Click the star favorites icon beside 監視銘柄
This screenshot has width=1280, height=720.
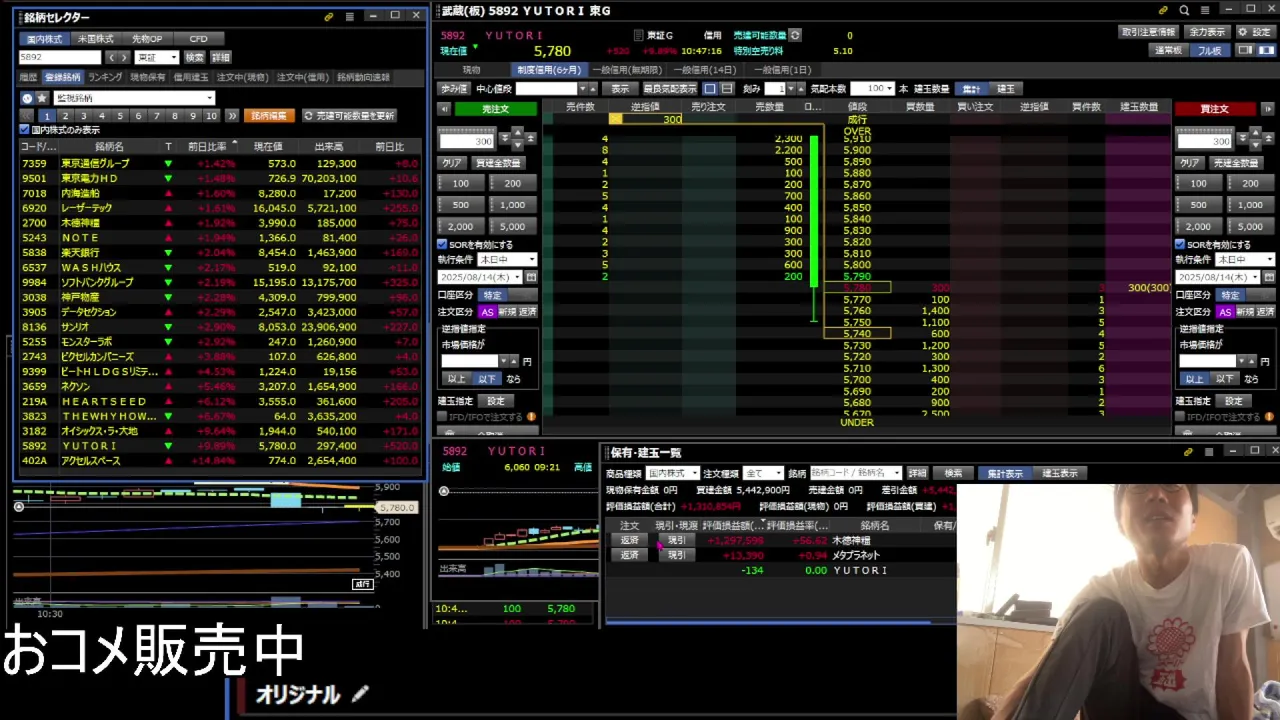pyautogui.click(x=42, y=98)
